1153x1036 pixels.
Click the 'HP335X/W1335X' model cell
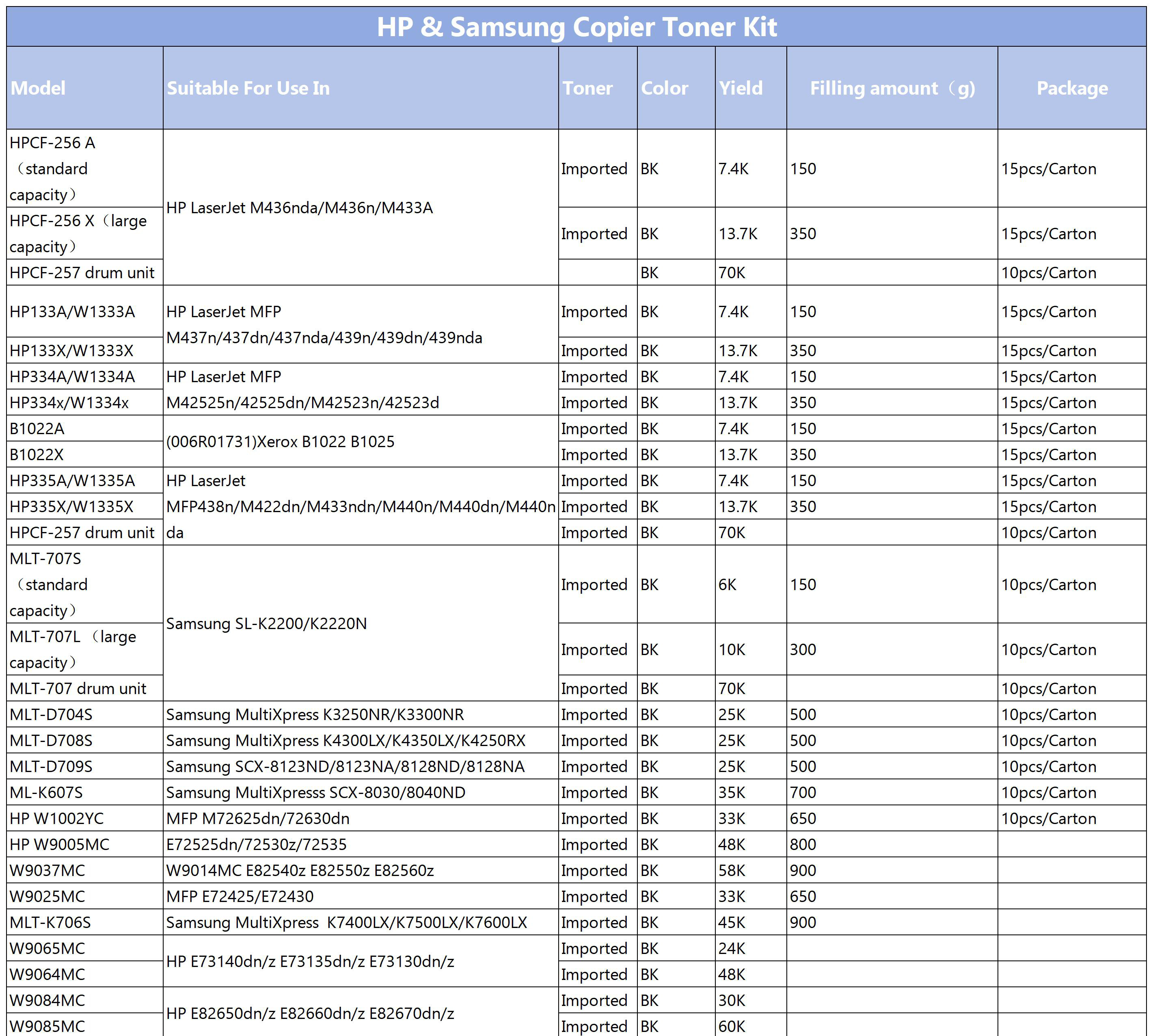point(85,506)
